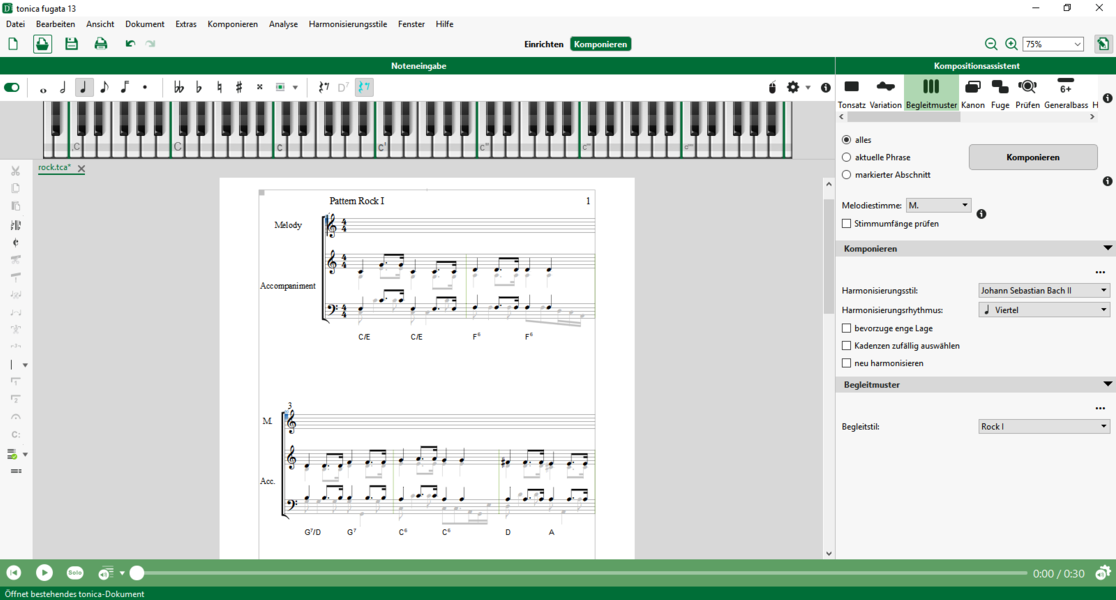This screenshot has width=1116, height=600.
Task: Switch to the Fuge assistant tab
Action: pyautogui.click(x=1000, y=93)
